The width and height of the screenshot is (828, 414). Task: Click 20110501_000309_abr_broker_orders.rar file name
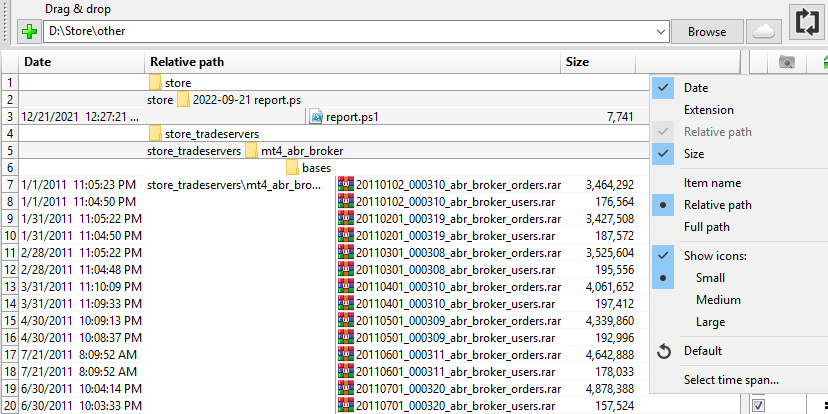[458, 321]
